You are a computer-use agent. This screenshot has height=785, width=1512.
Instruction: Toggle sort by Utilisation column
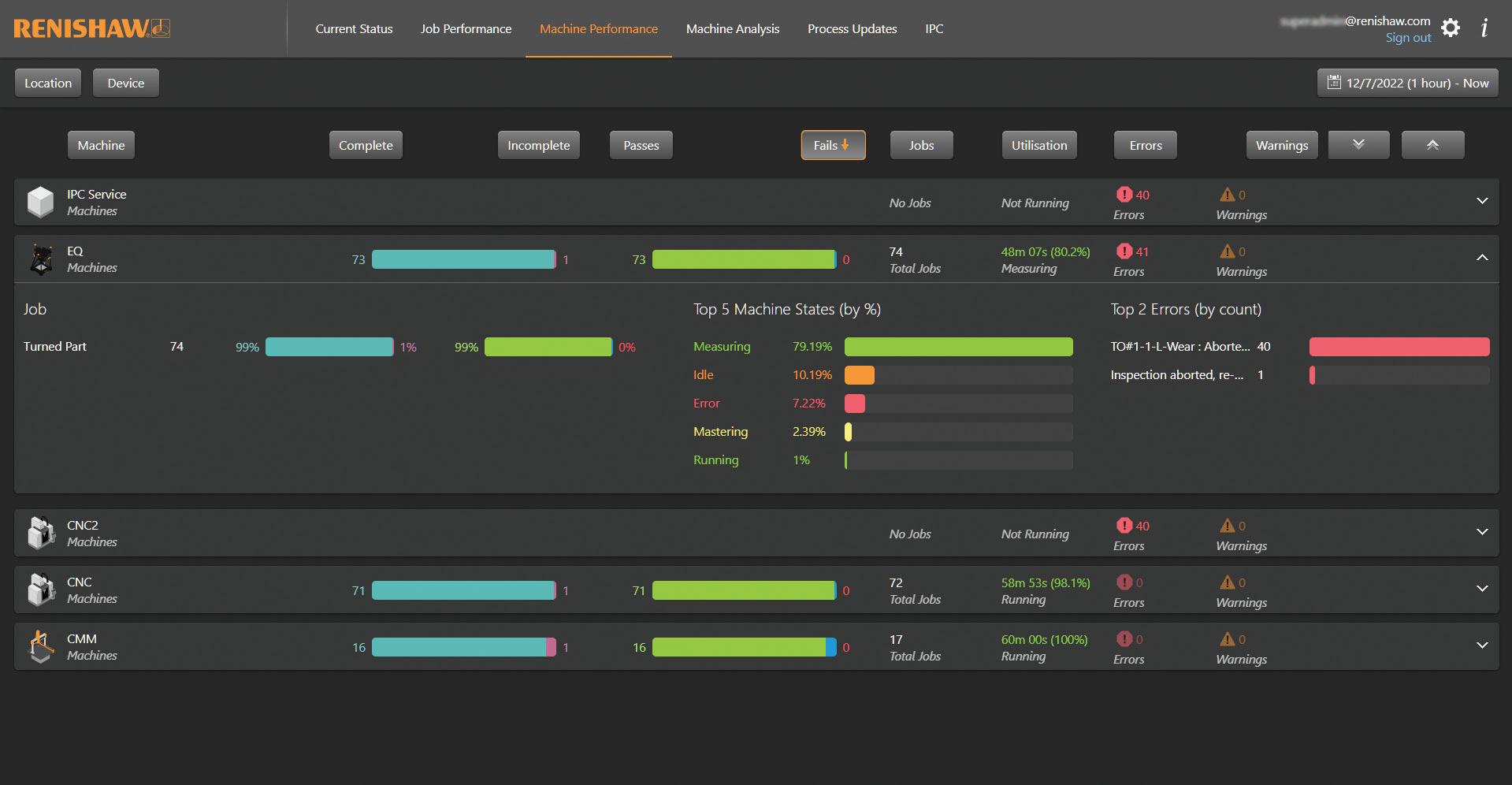click(x=1039, y=145)
